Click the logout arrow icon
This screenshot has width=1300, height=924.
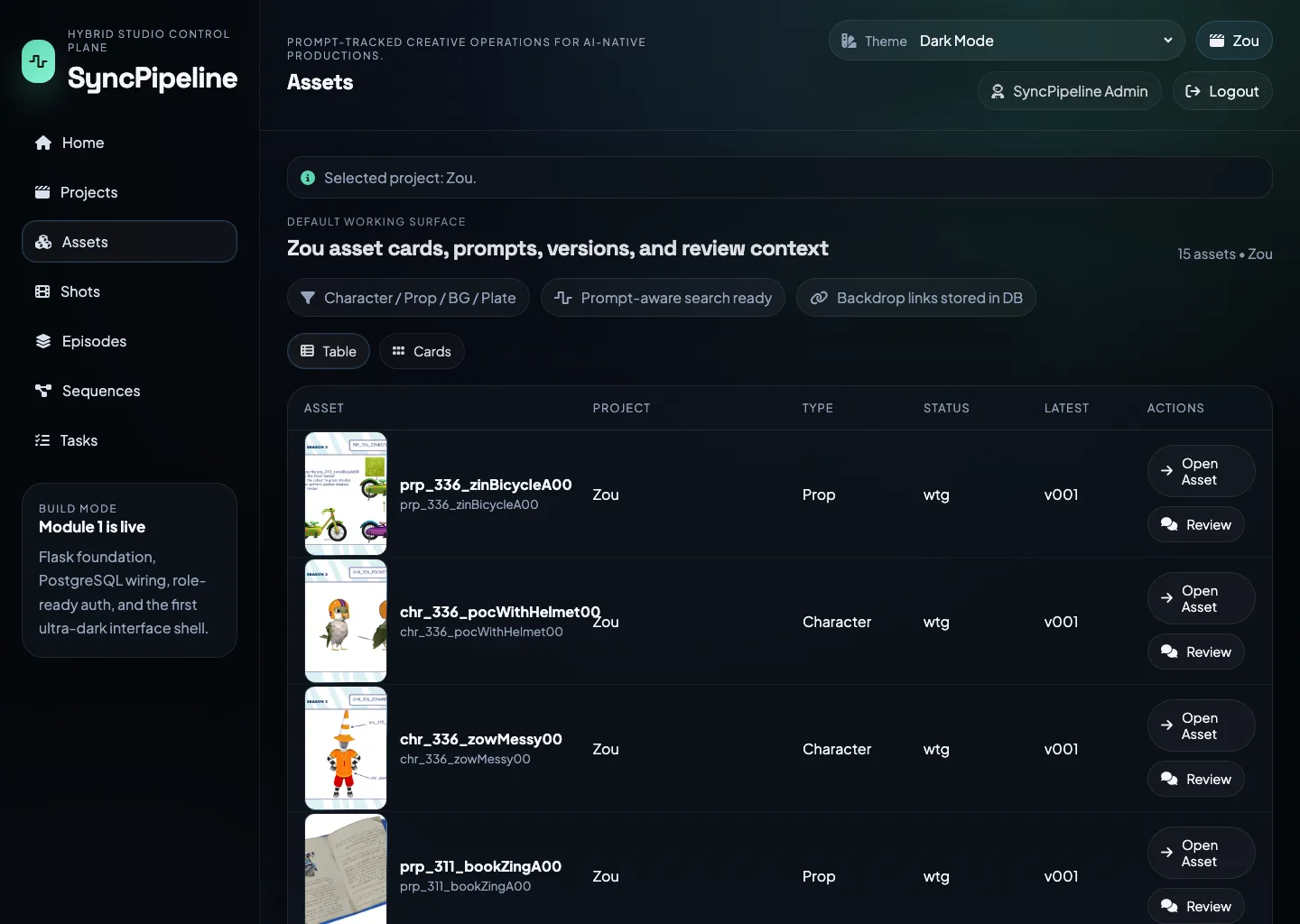tap(1193, 91)
